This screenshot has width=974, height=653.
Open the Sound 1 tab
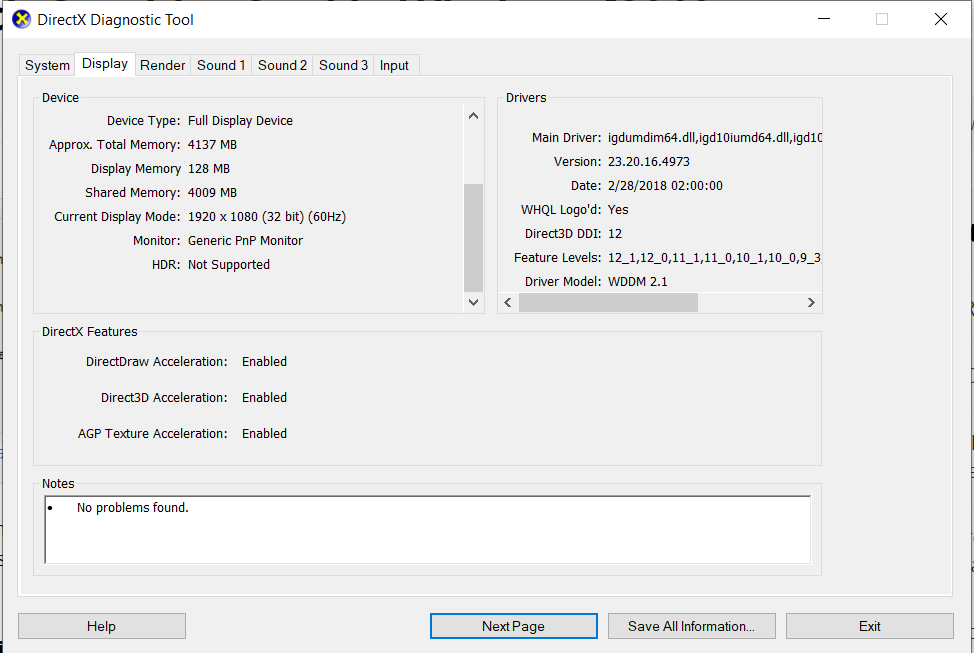coord(221,65)
